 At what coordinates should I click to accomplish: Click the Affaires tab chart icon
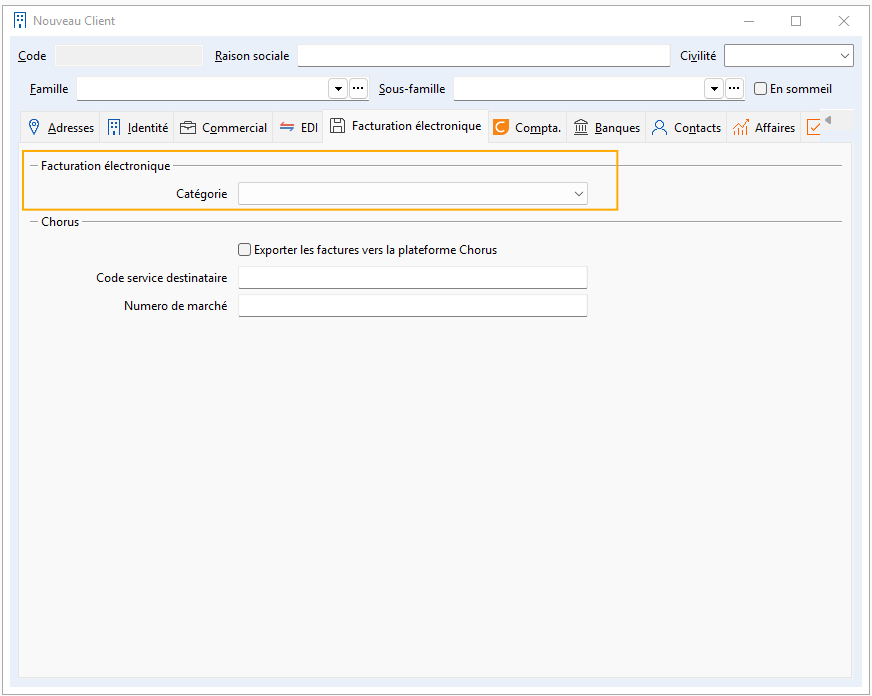pyautogui.click(x=741, y=127)
